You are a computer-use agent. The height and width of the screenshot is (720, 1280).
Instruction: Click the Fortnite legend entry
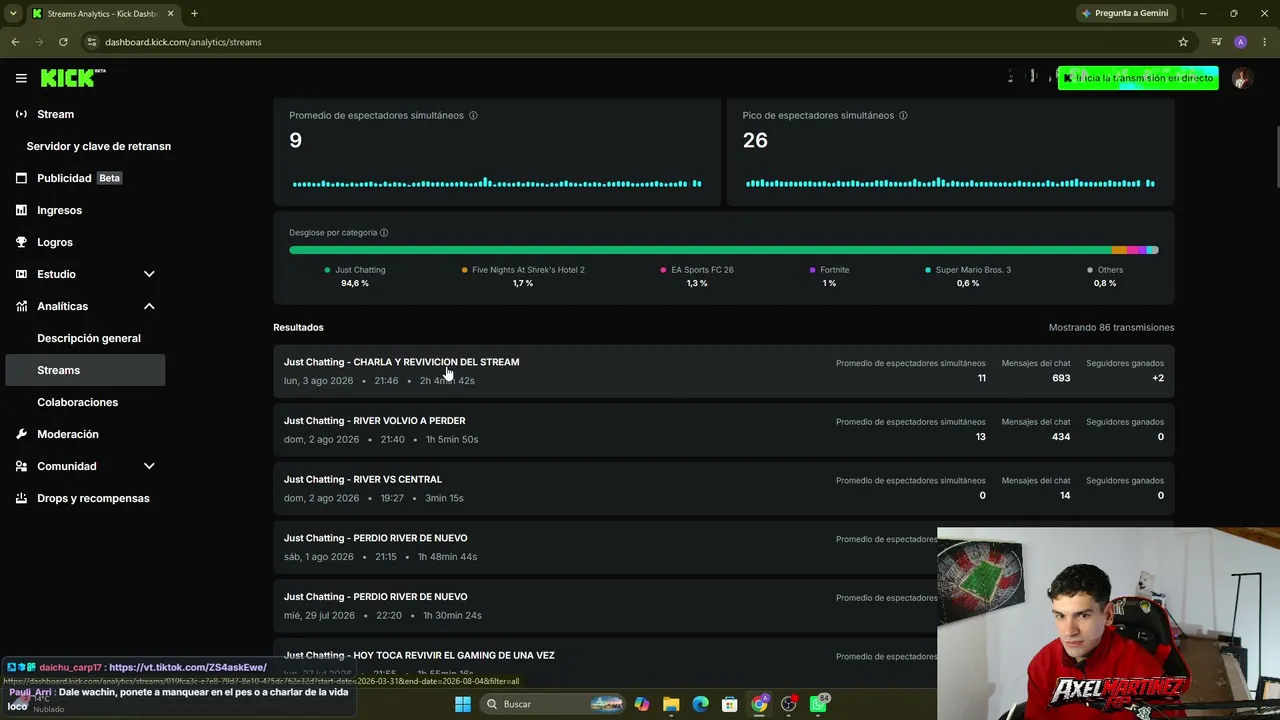829,276
